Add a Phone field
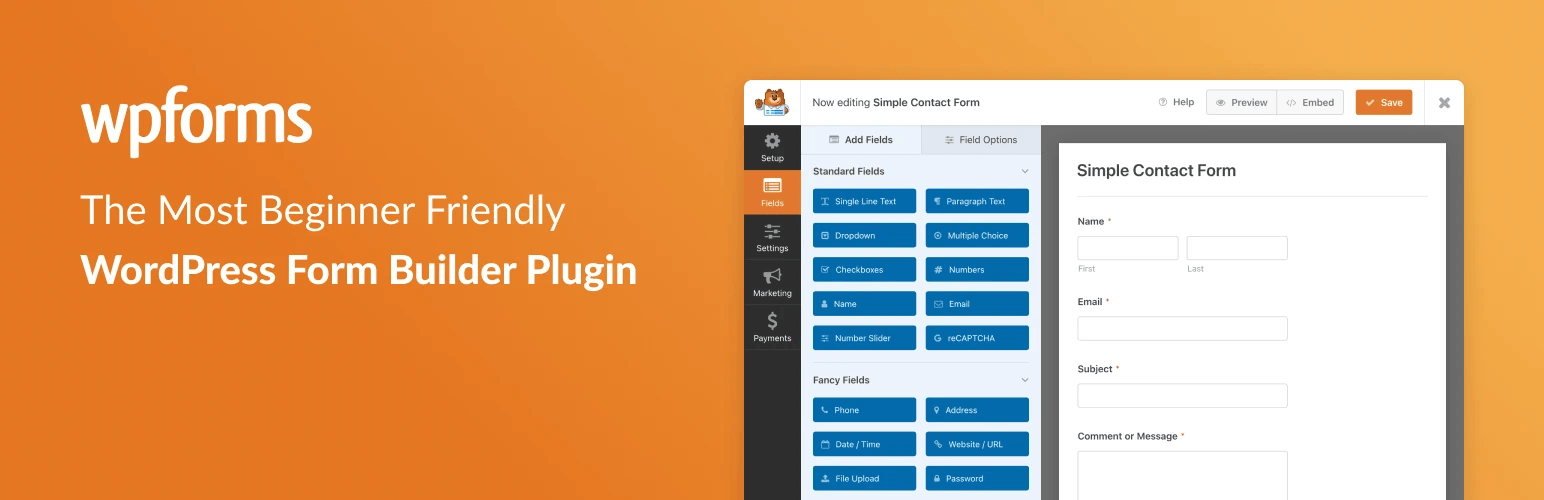The height and width of the screenshot is (500, 1544). (x=864, y=410)
